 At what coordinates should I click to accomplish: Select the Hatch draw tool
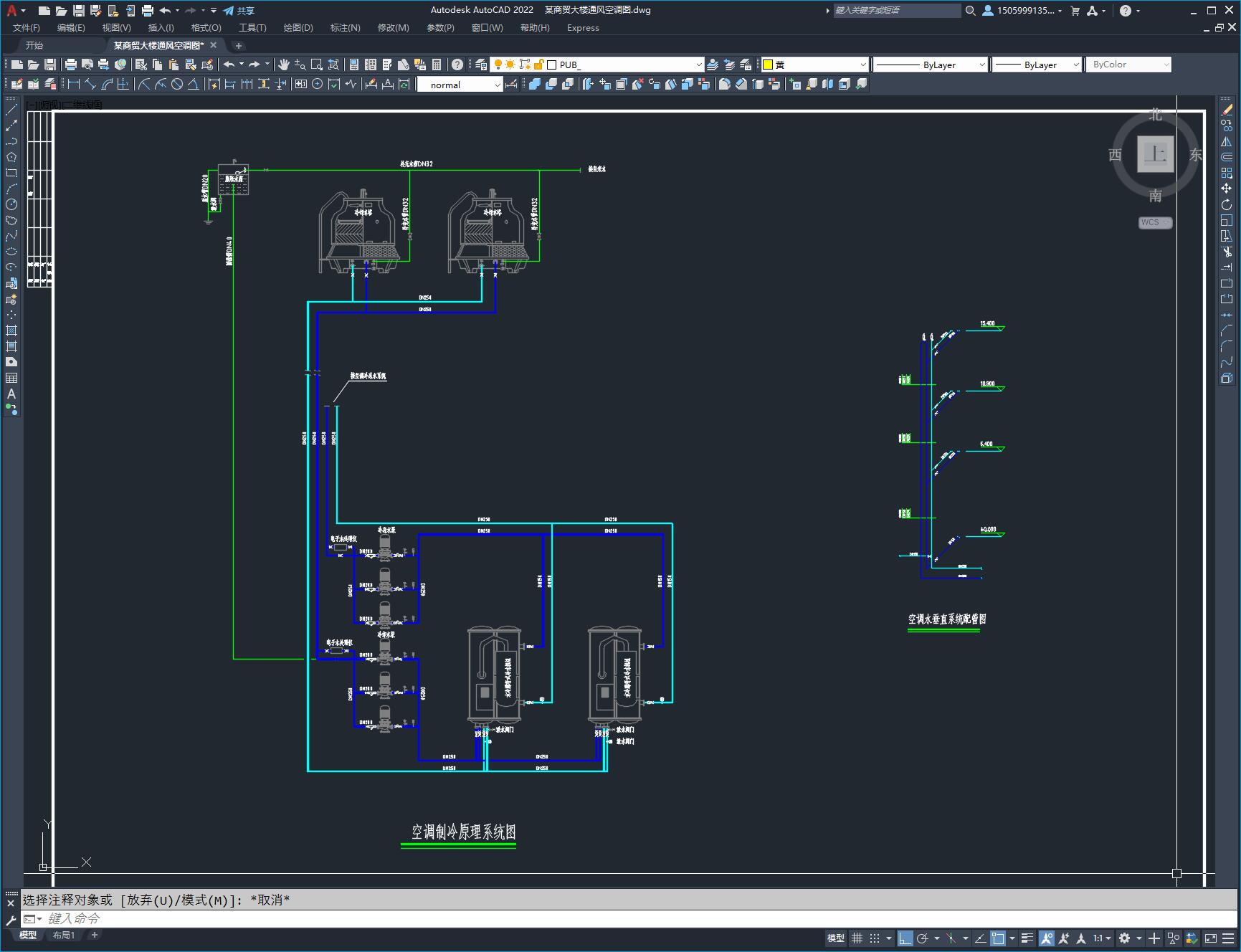click(11, 330)
